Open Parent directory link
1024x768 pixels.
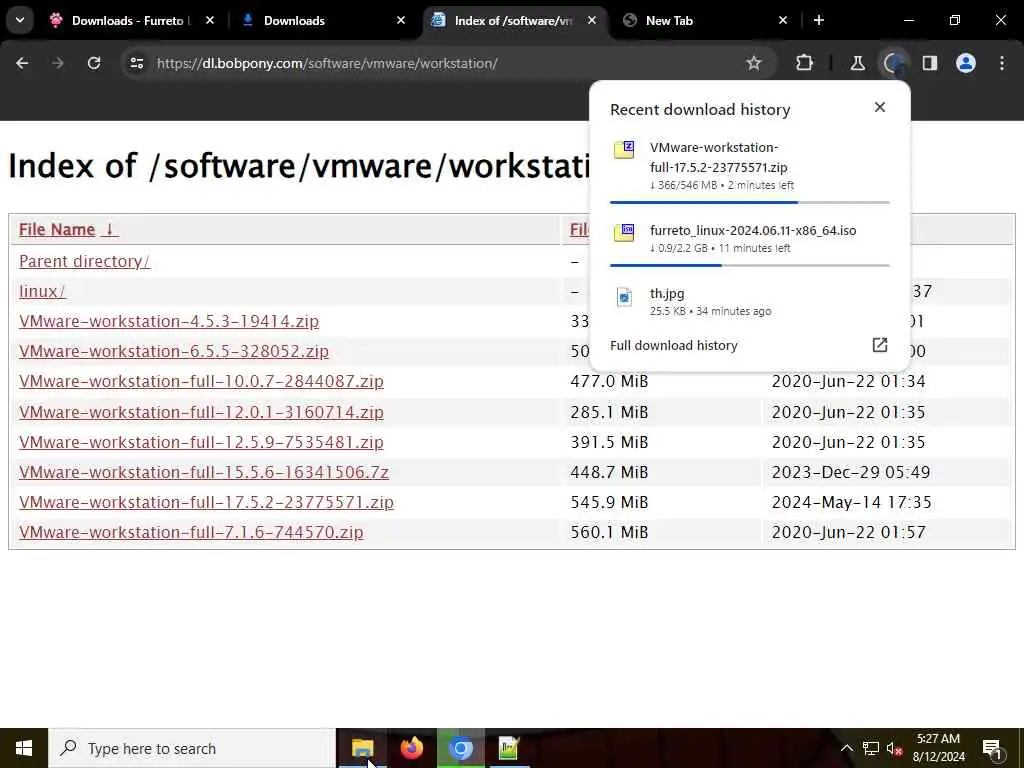[84, 261]
